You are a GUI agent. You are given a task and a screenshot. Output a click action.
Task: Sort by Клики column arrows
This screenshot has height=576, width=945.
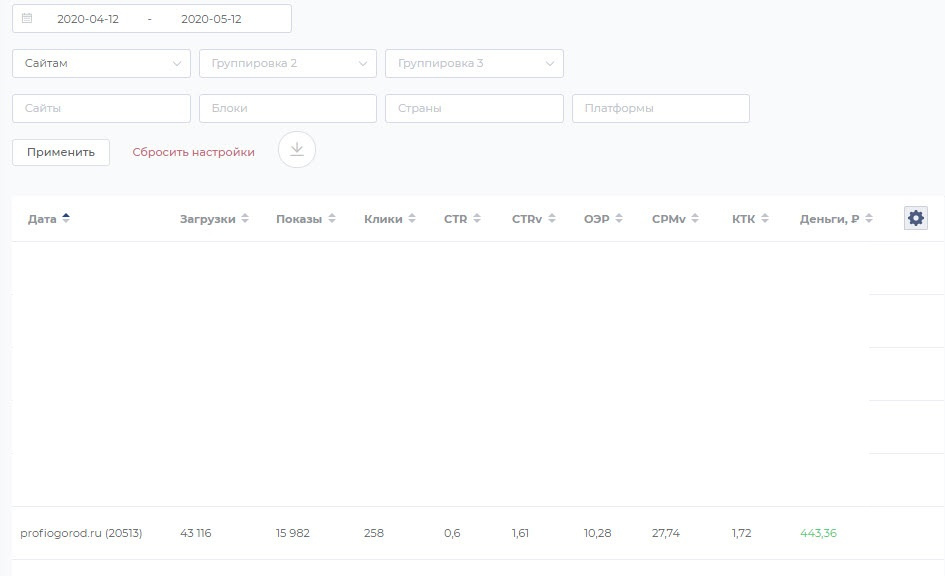coord(412,218)
